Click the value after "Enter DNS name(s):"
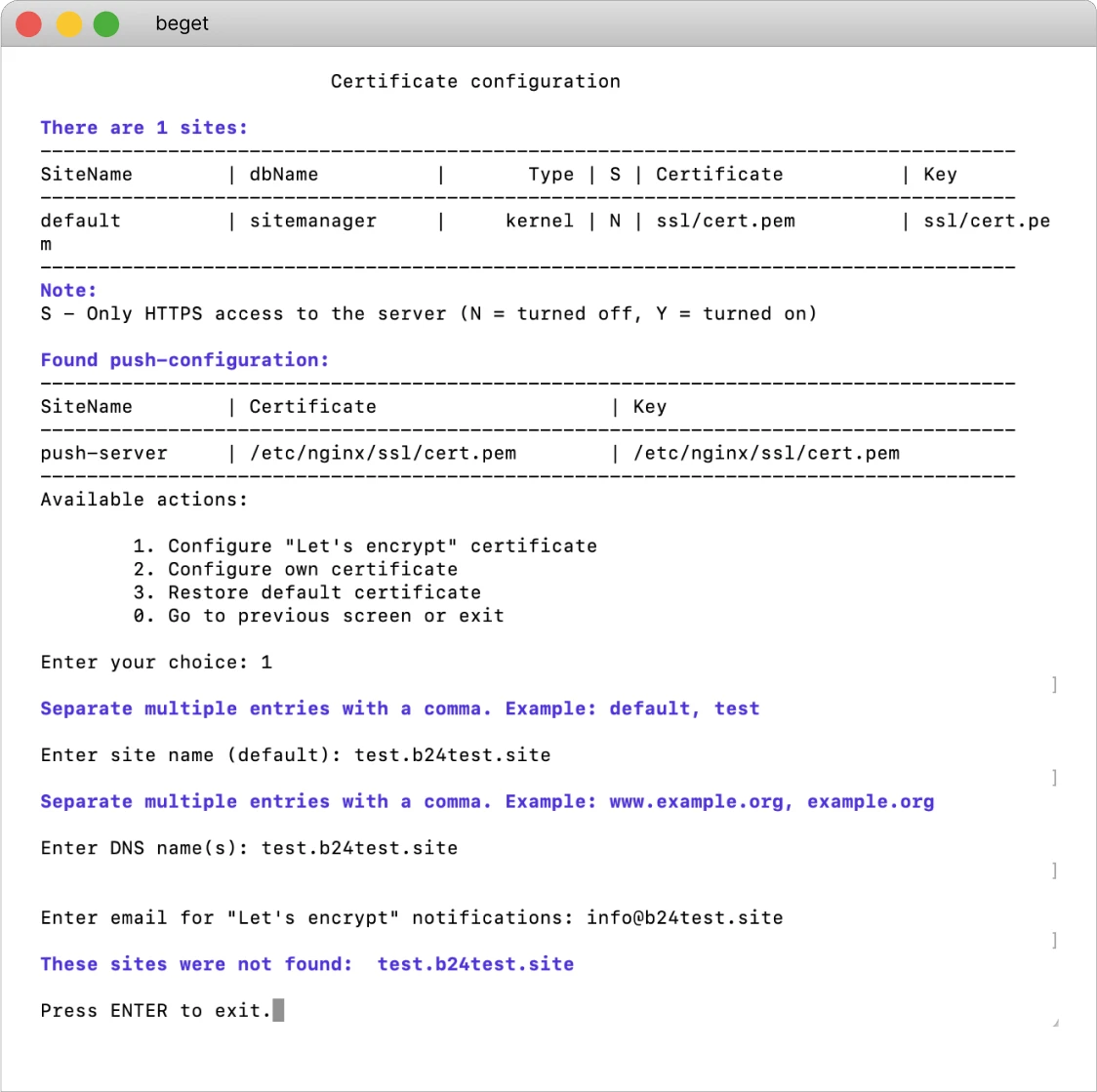1097x1092 pixels. pyautogui.click(x=359, y=848)
